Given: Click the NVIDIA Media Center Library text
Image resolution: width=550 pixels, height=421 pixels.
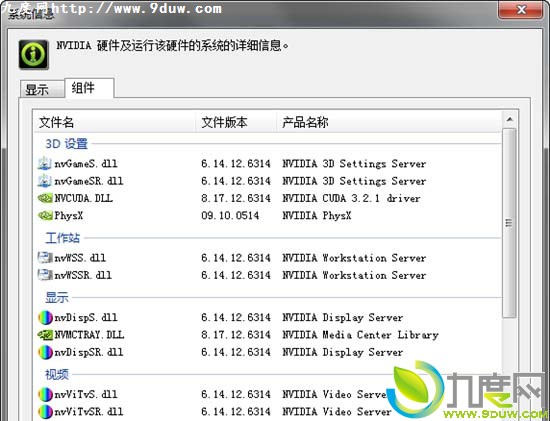Looking at the screenshot, I should tap(361, 335).
